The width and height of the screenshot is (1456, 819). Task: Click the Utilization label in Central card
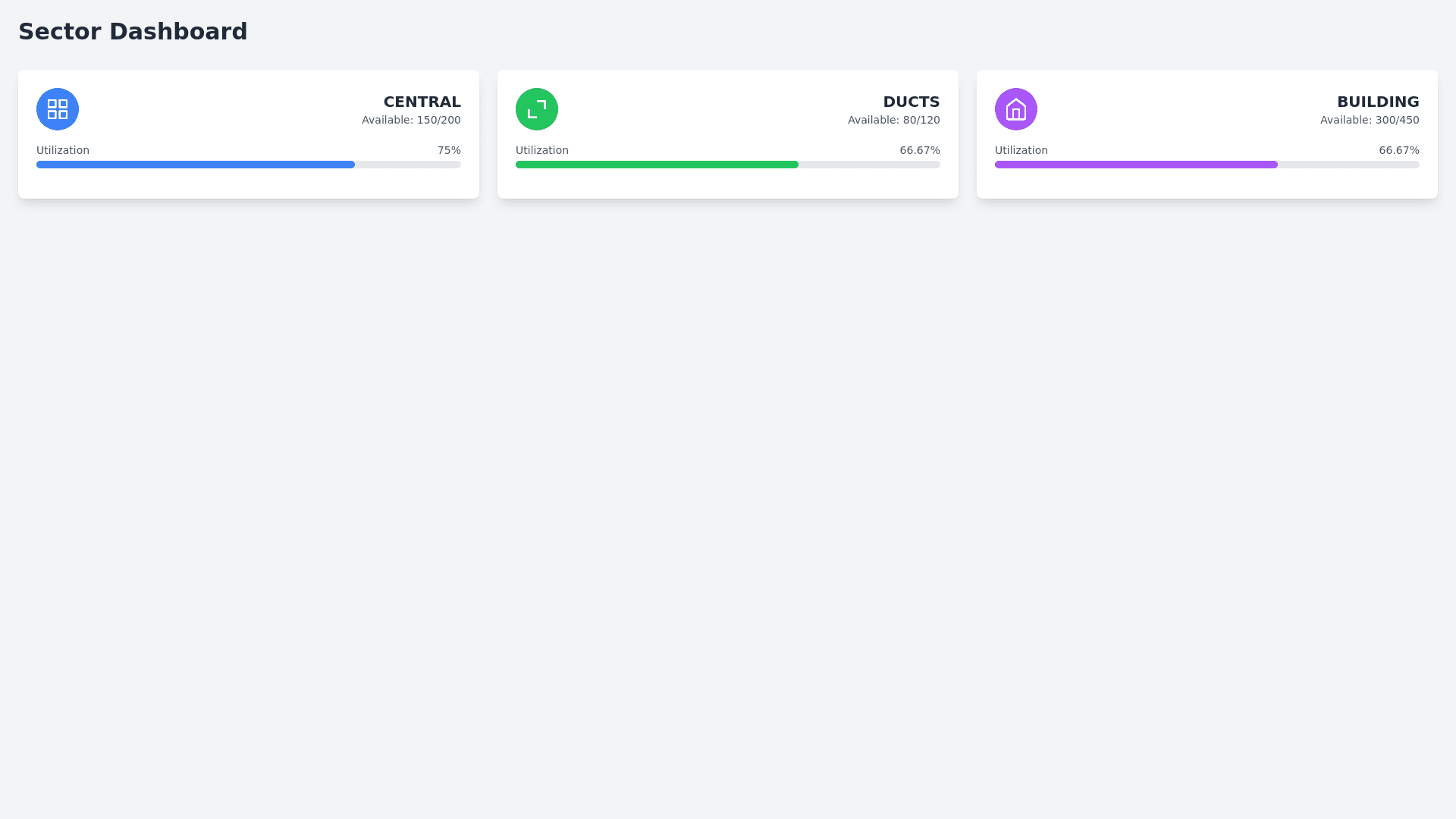click(x=63, y=150)
